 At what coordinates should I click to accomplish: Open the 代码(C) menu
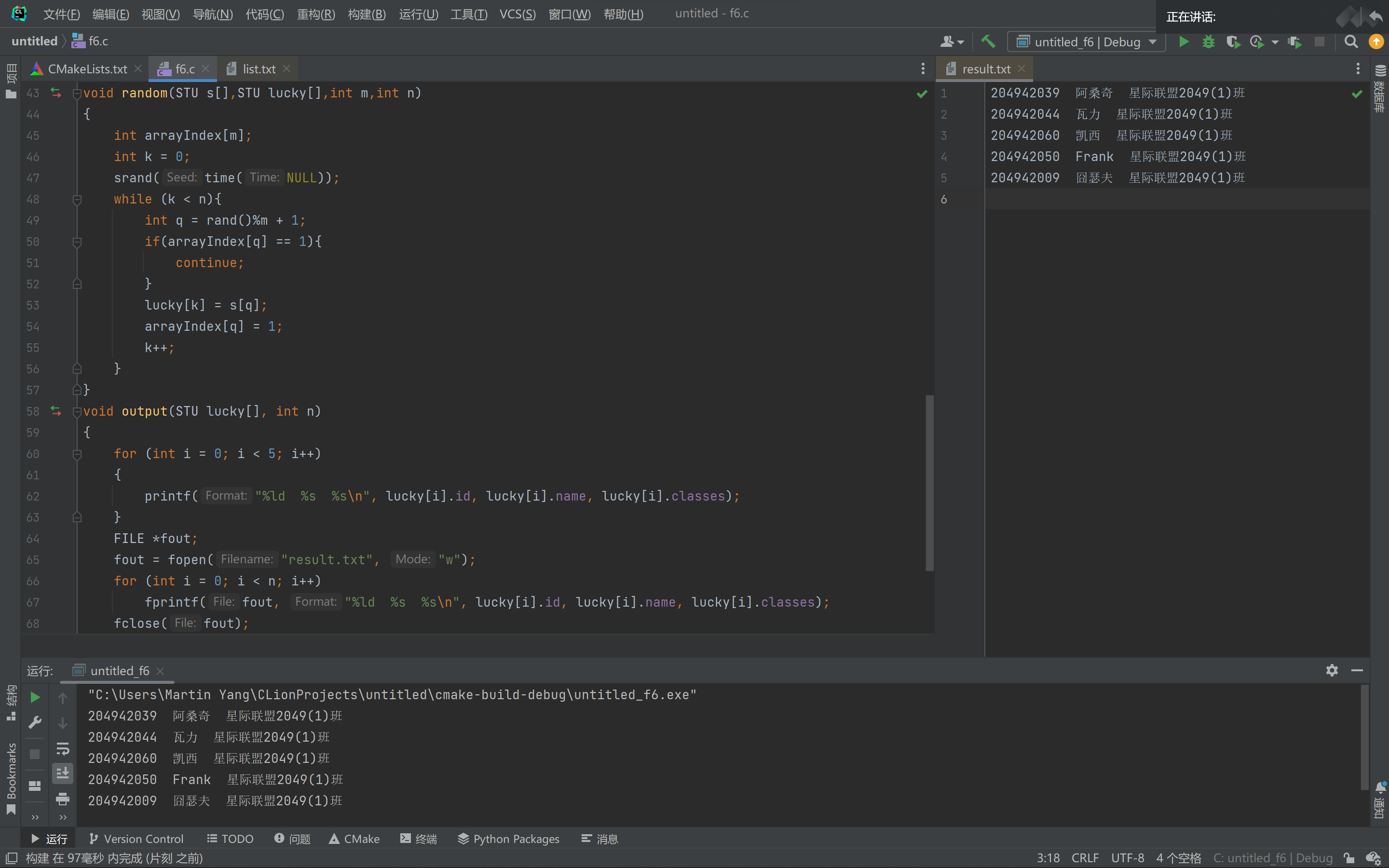265,14
